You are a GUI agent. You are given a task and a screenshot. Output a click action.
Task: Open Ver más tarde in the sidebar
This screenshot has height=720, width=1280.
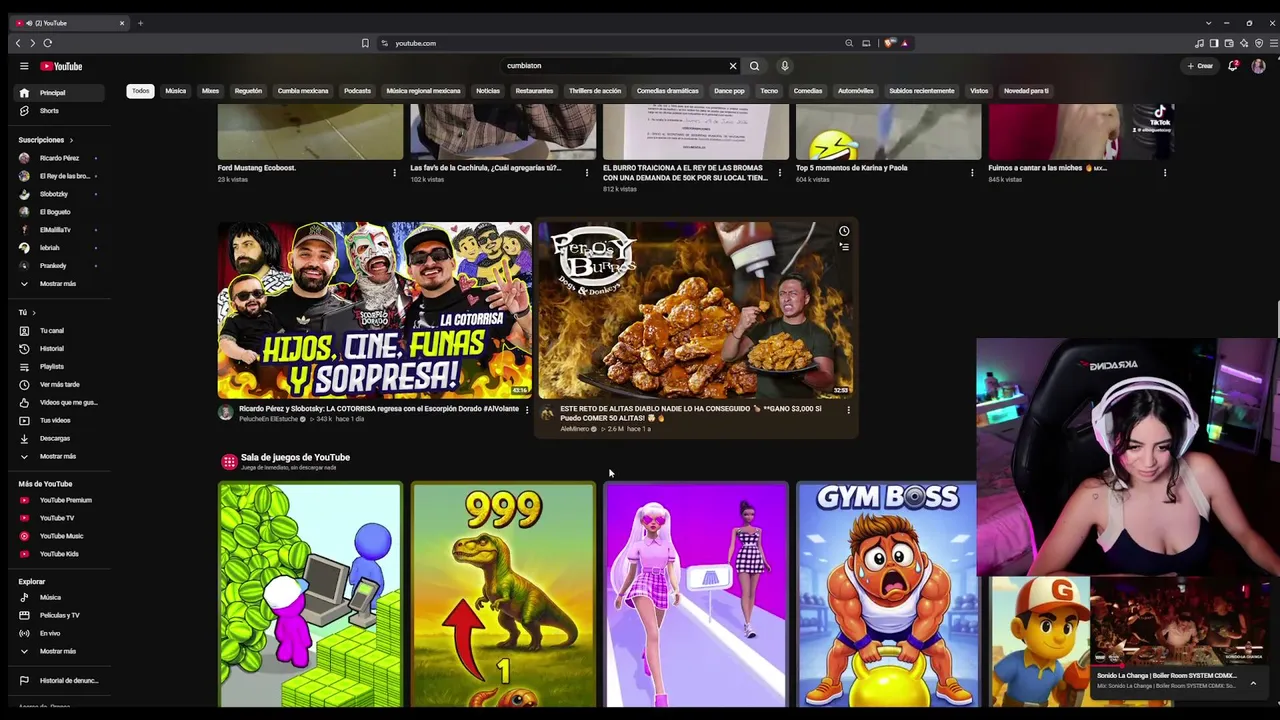click(60, 385)
